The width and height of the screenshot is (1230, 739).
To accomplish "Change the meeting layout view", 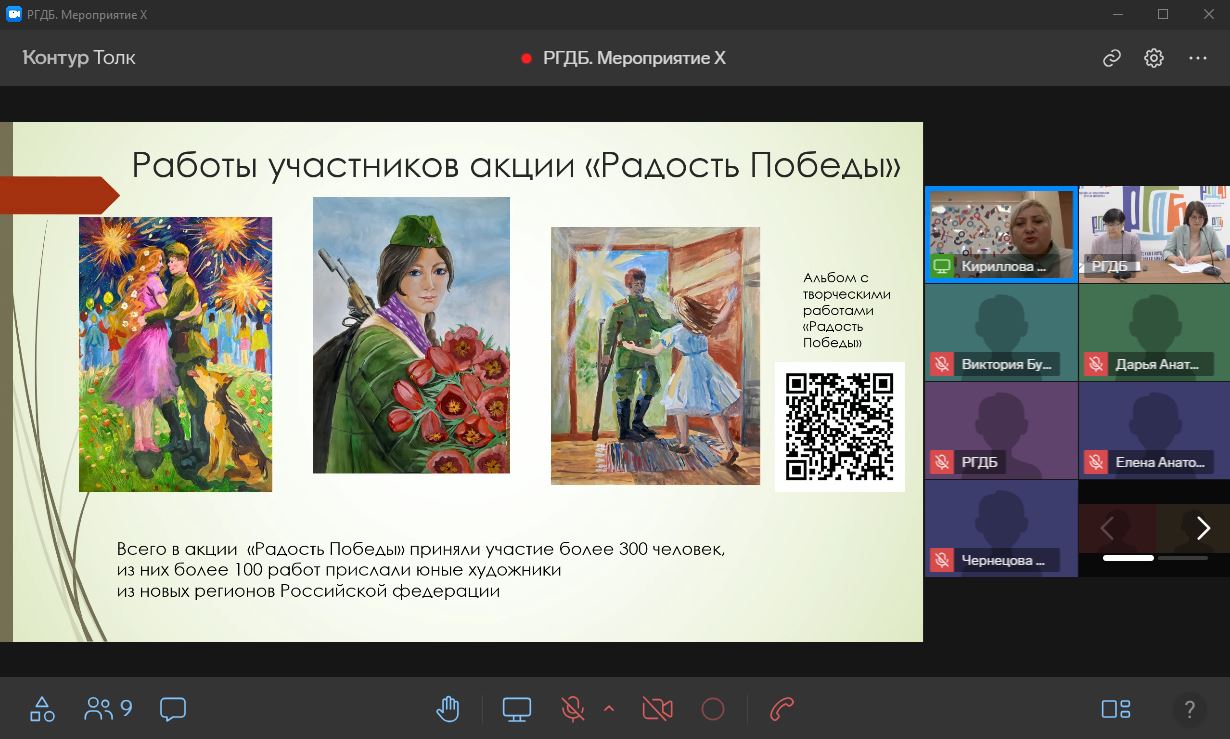I will click(x=1115, y=708).
